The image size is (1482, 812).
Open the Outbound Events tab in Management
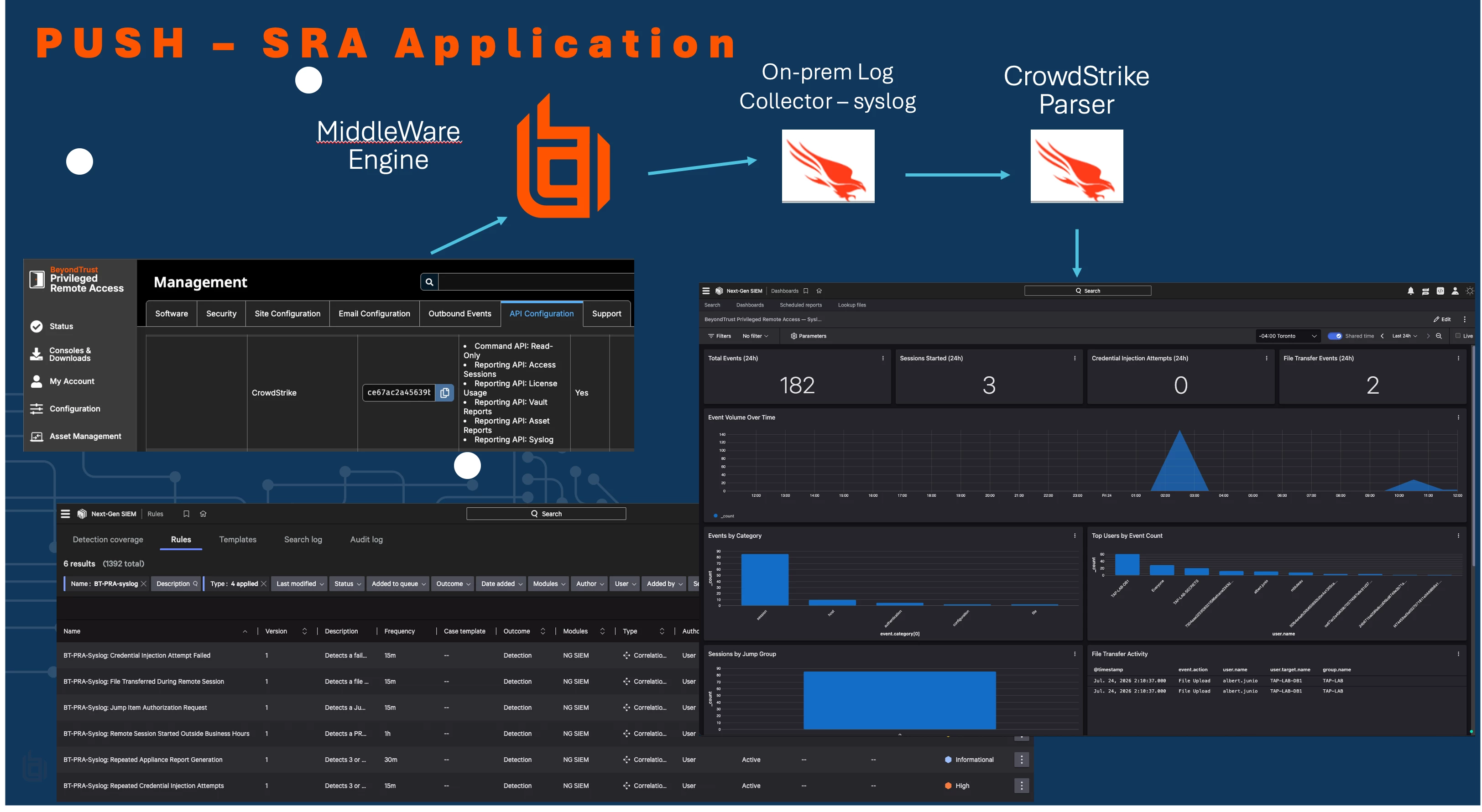click(x=459, y=313)
